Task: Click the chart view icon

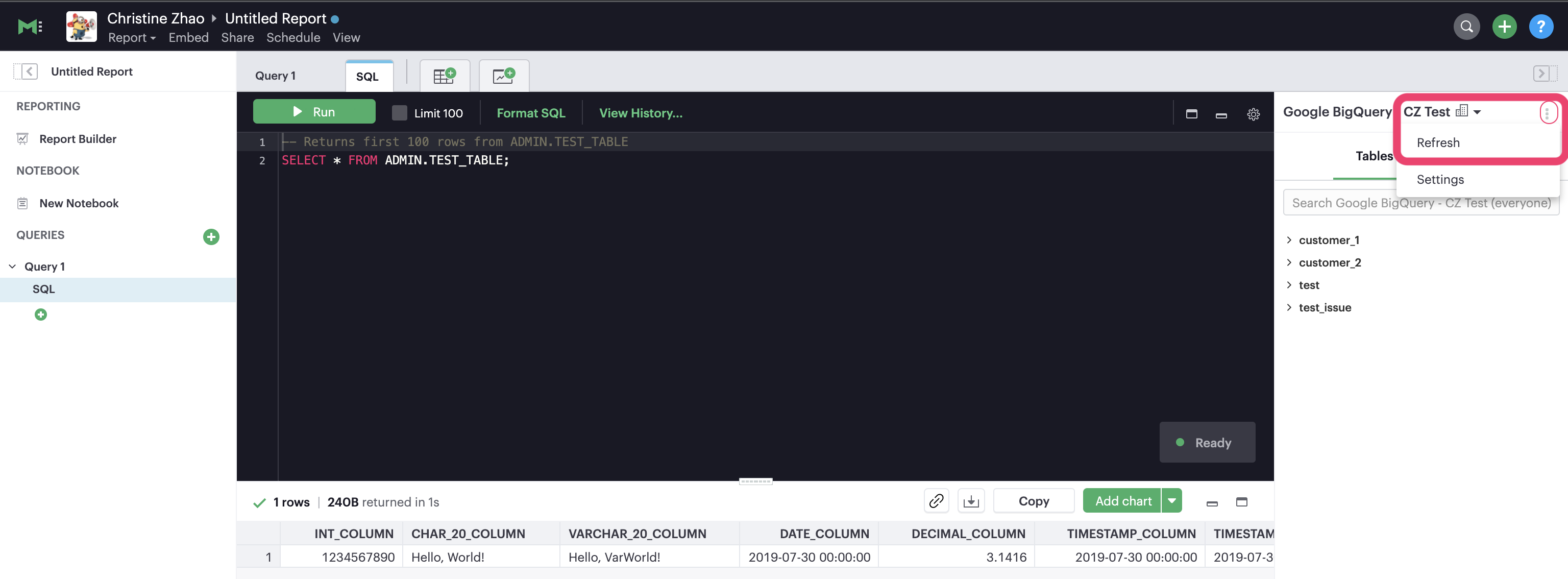Action: (503, 75)
